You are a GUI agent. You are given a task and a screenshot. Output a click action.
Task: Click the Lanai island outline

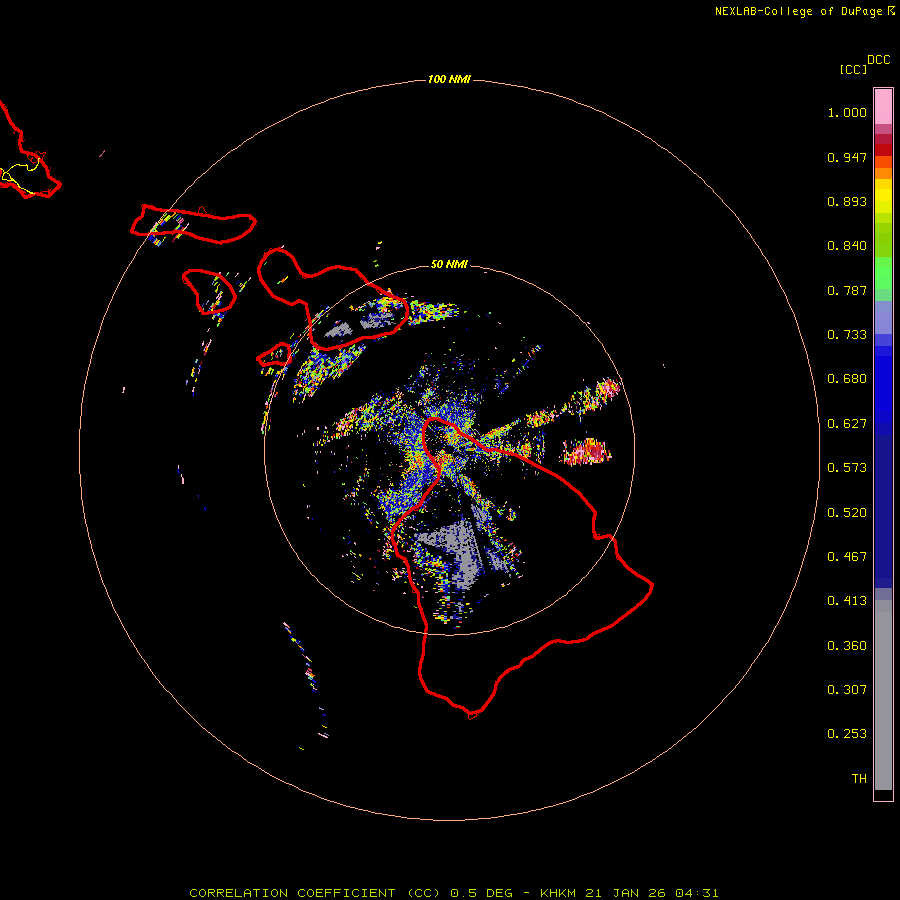click(x=209, y=291)
